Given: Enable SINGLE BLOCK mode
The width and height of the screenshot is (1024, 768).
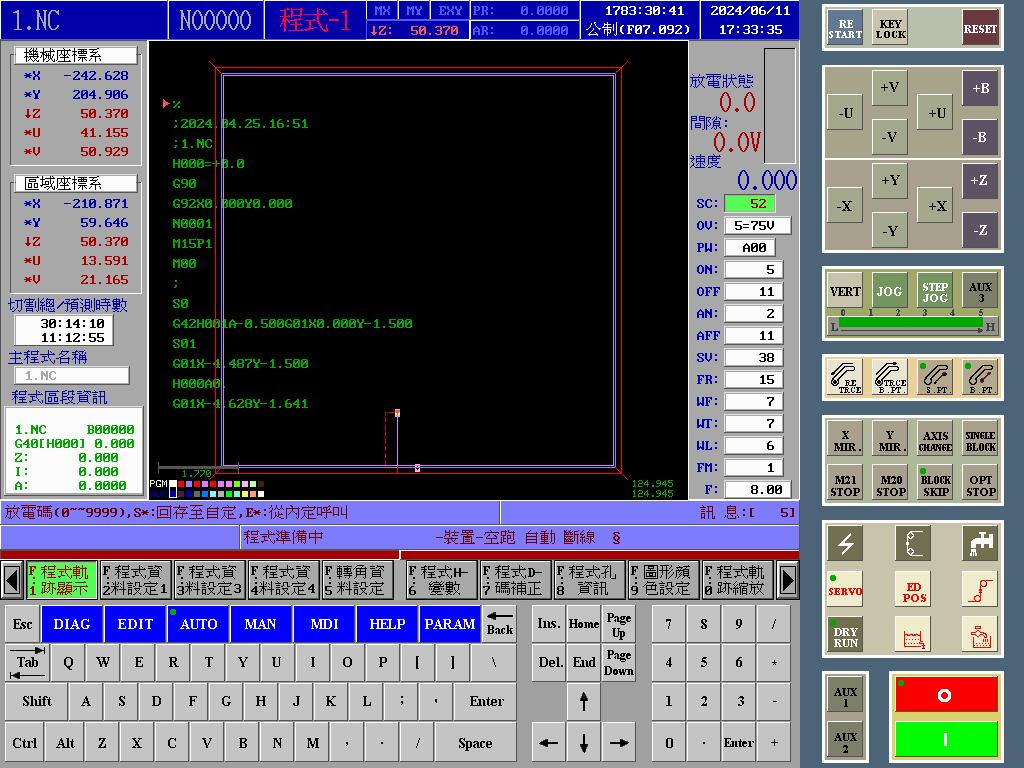Looking at the screenshot, I should [980, 440].
